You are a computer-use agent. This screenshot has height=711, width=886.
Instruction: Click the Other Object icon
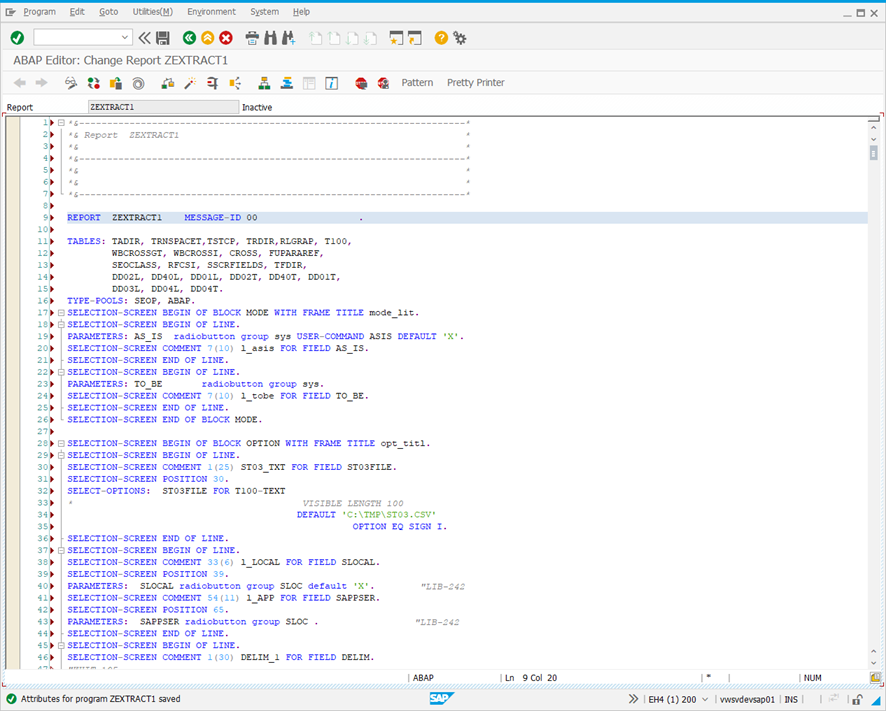pos(116,83)
